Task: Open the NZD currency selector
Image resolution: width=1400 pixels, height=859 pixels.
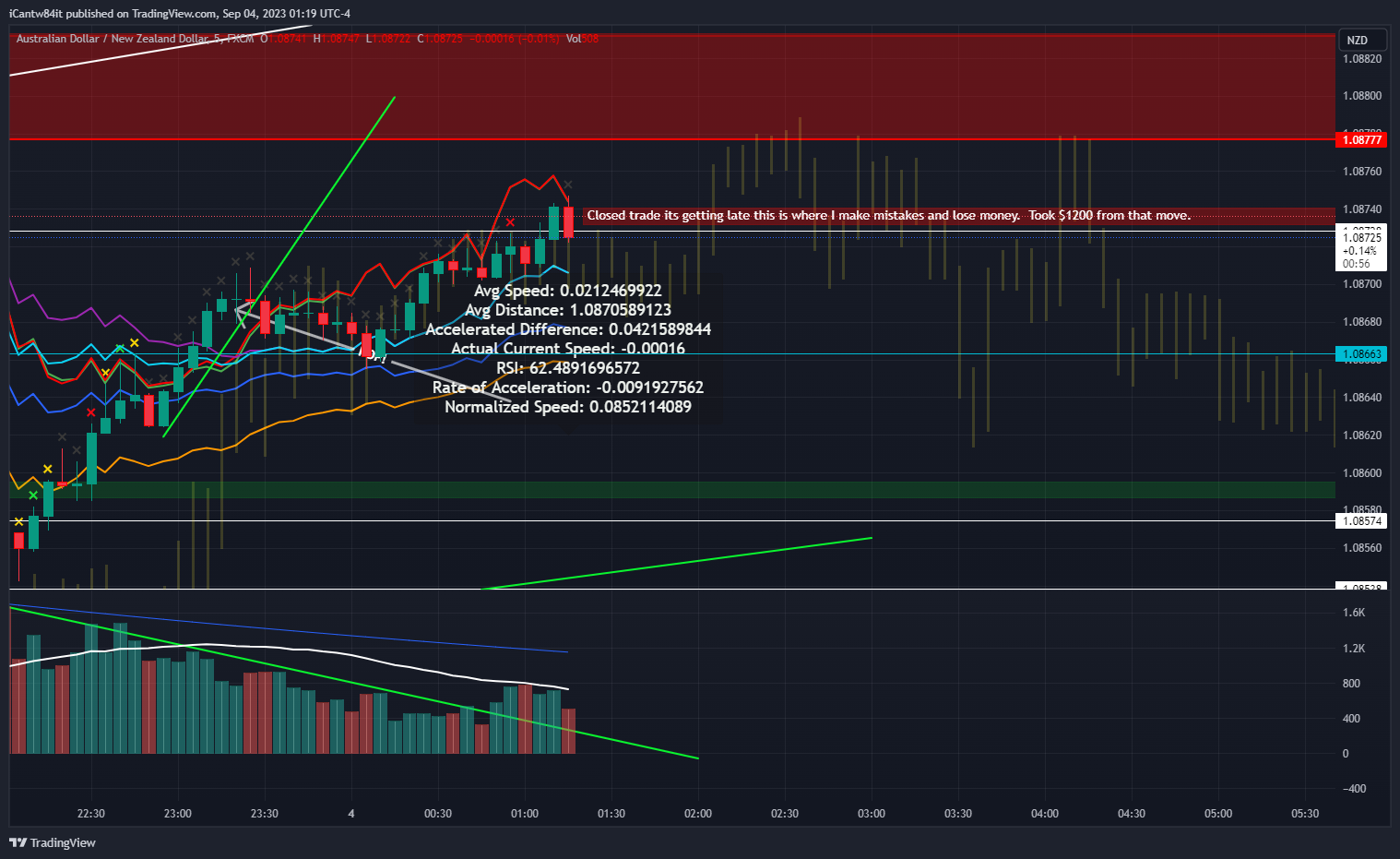Action: pos(1363,40)
